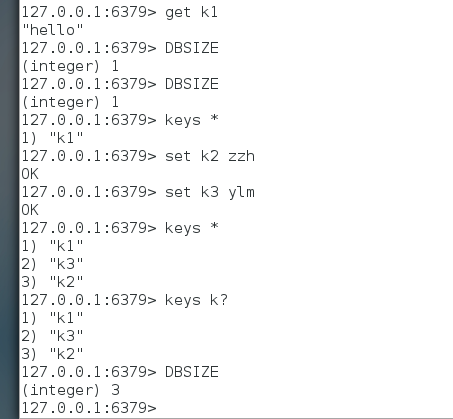Click the second DBSIZE command
Screen dimensions: 453x419
(192, 84)
